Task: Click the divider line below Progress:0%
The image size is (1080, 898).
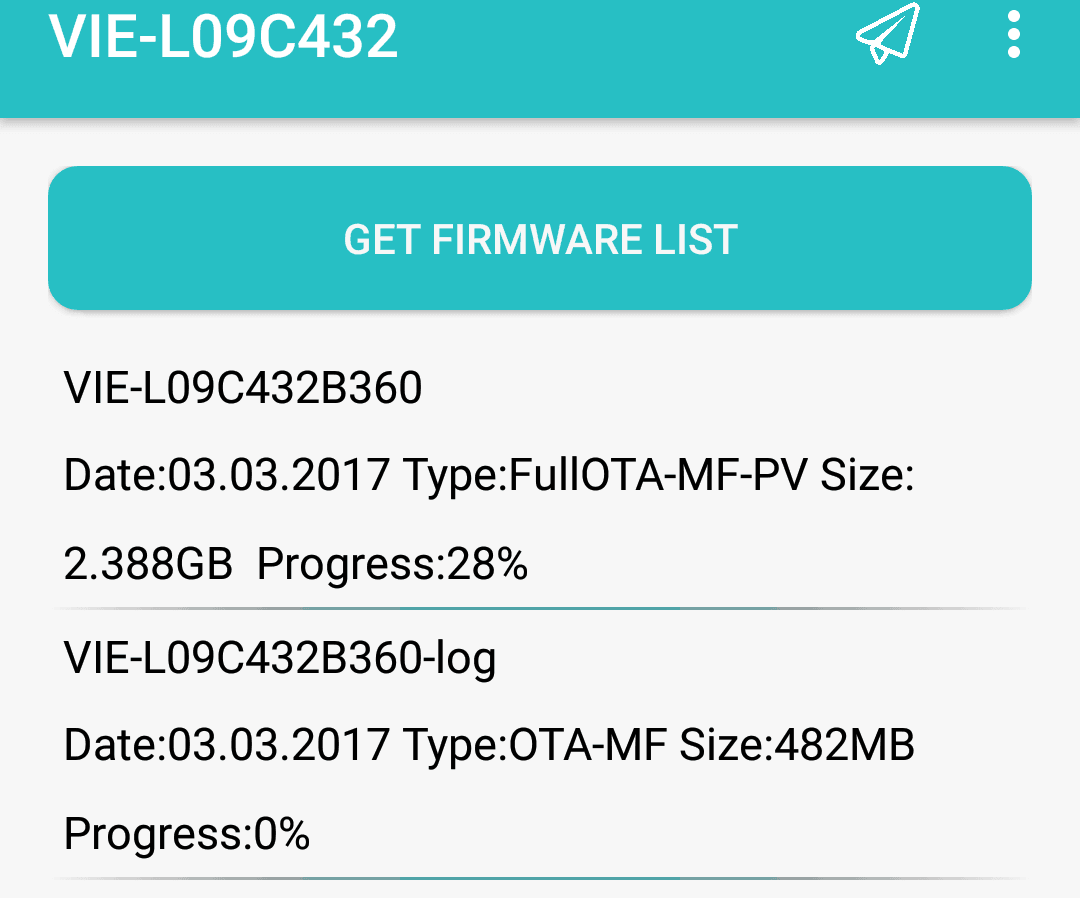Action: 540,879
